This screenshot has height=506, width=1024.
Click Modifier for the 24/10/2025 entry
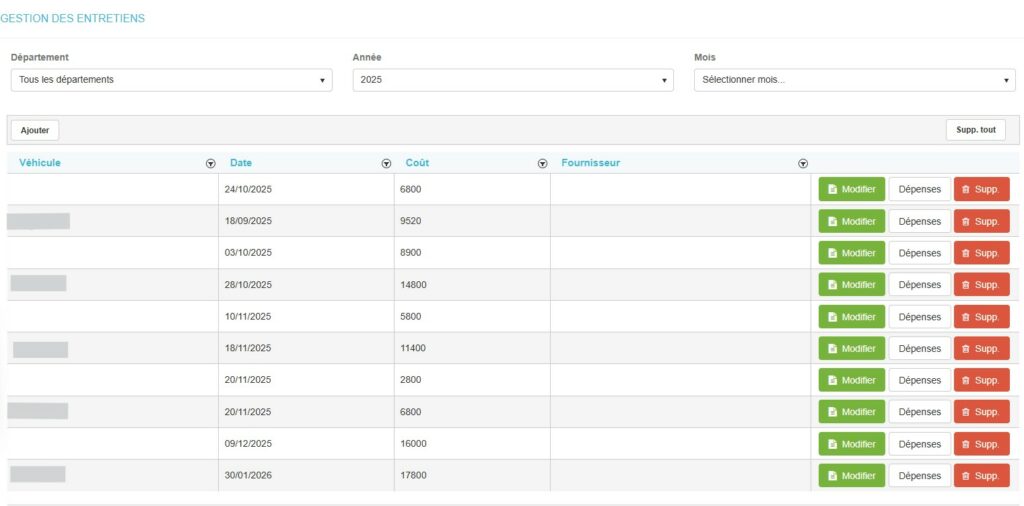click(x=851, y=190)
